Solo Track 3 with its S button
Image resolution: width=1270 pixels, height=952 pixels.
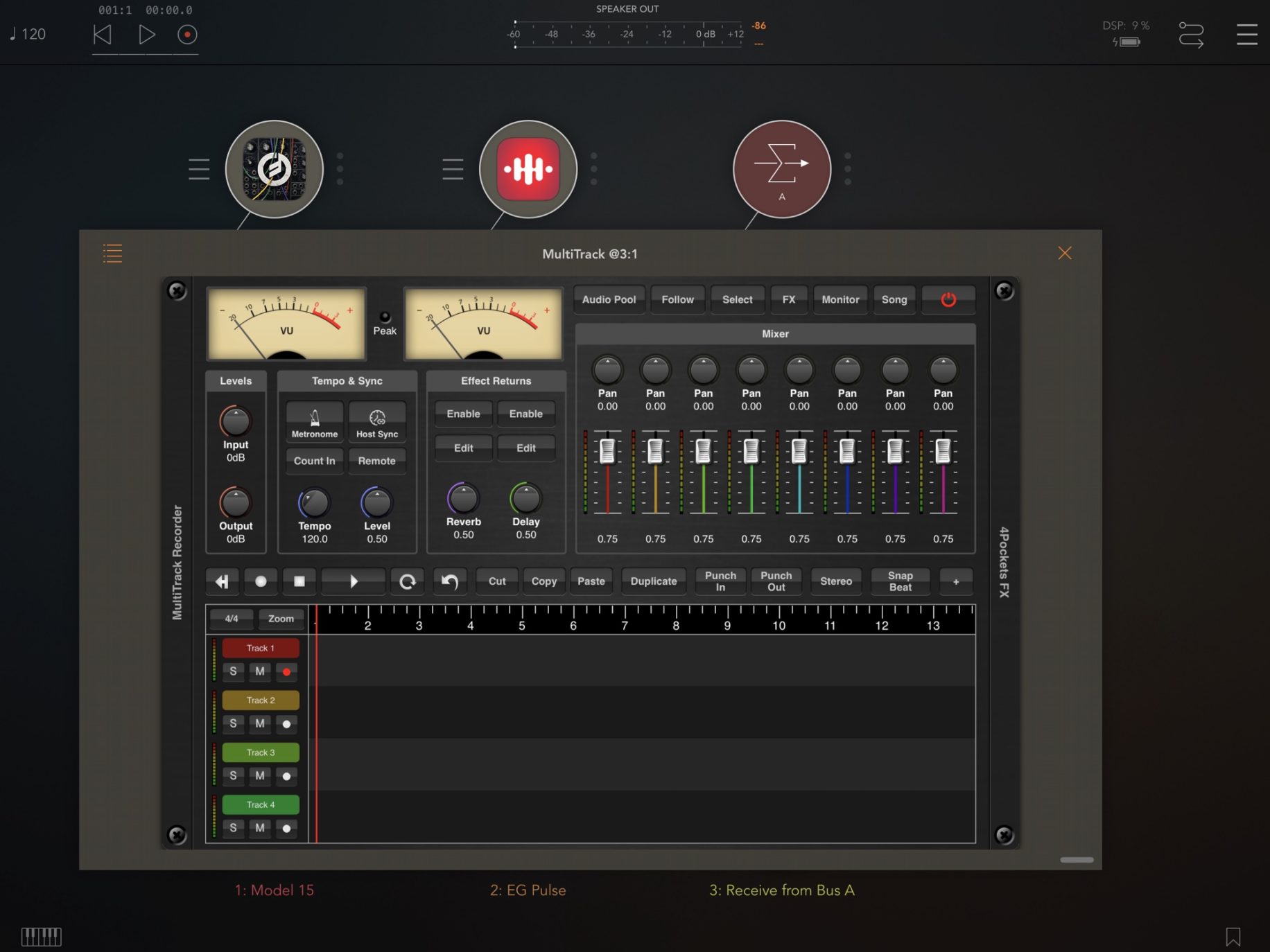233,775
